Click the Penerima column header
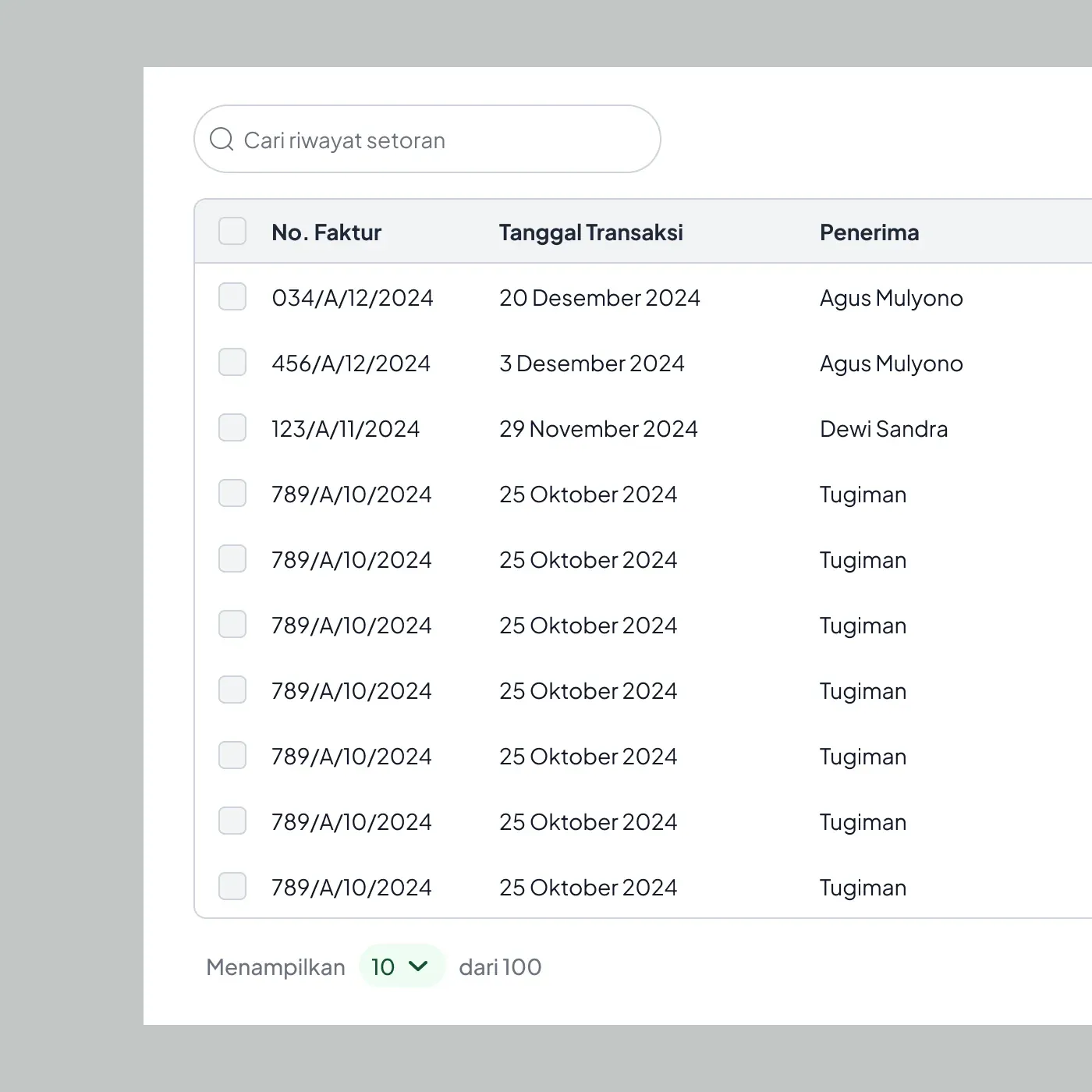Viewport: 1092px width, 1092px height. (x=869, y=232)
